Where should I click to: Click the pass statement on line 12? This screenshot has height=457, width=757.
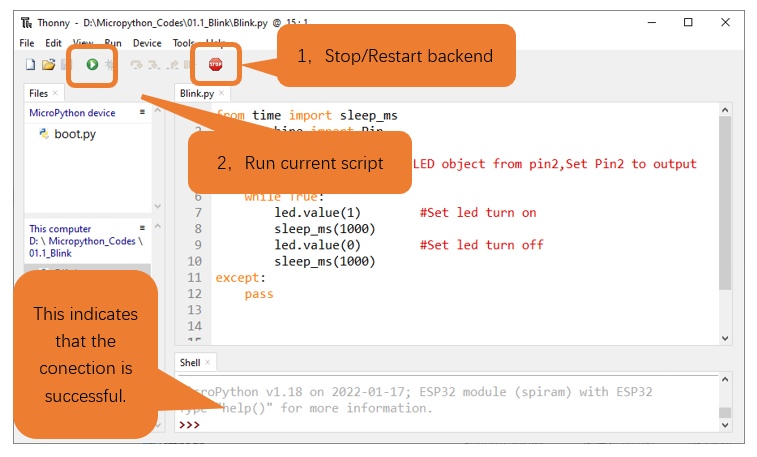(x=259, y=294)
